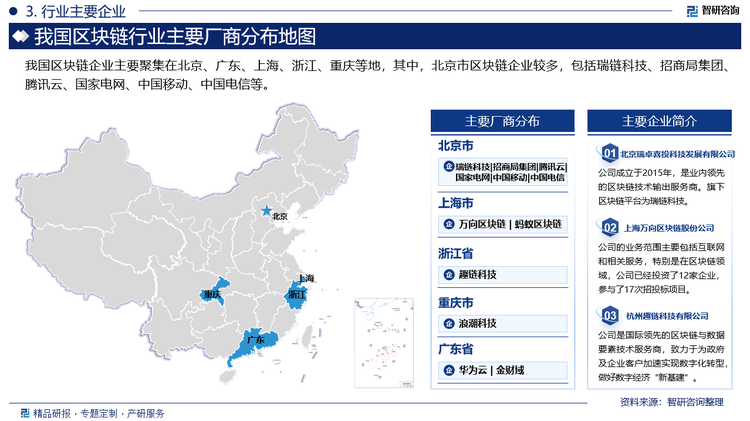Click the source note 资料来源：智研咨询整理

pyautogui.click(x=672, y=402)
